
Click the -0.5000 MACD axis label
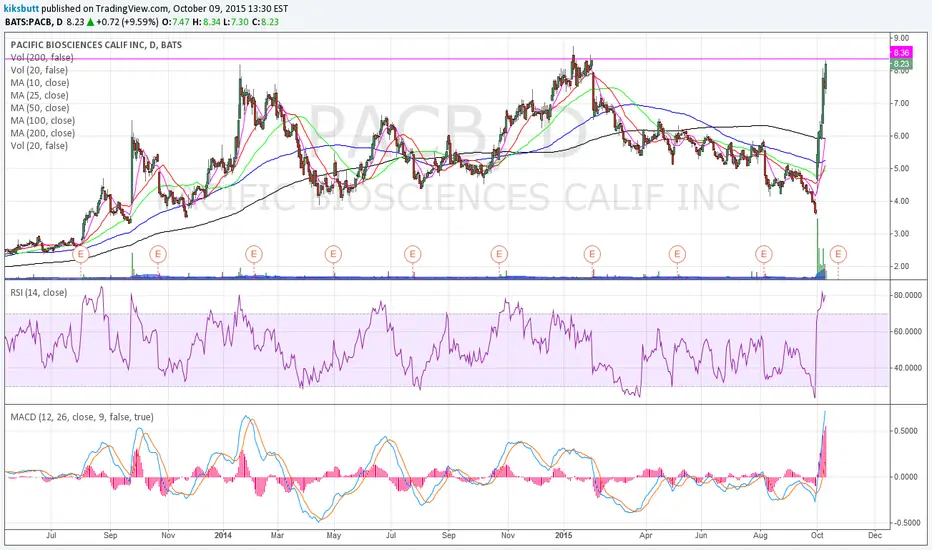tap(905, 523)
